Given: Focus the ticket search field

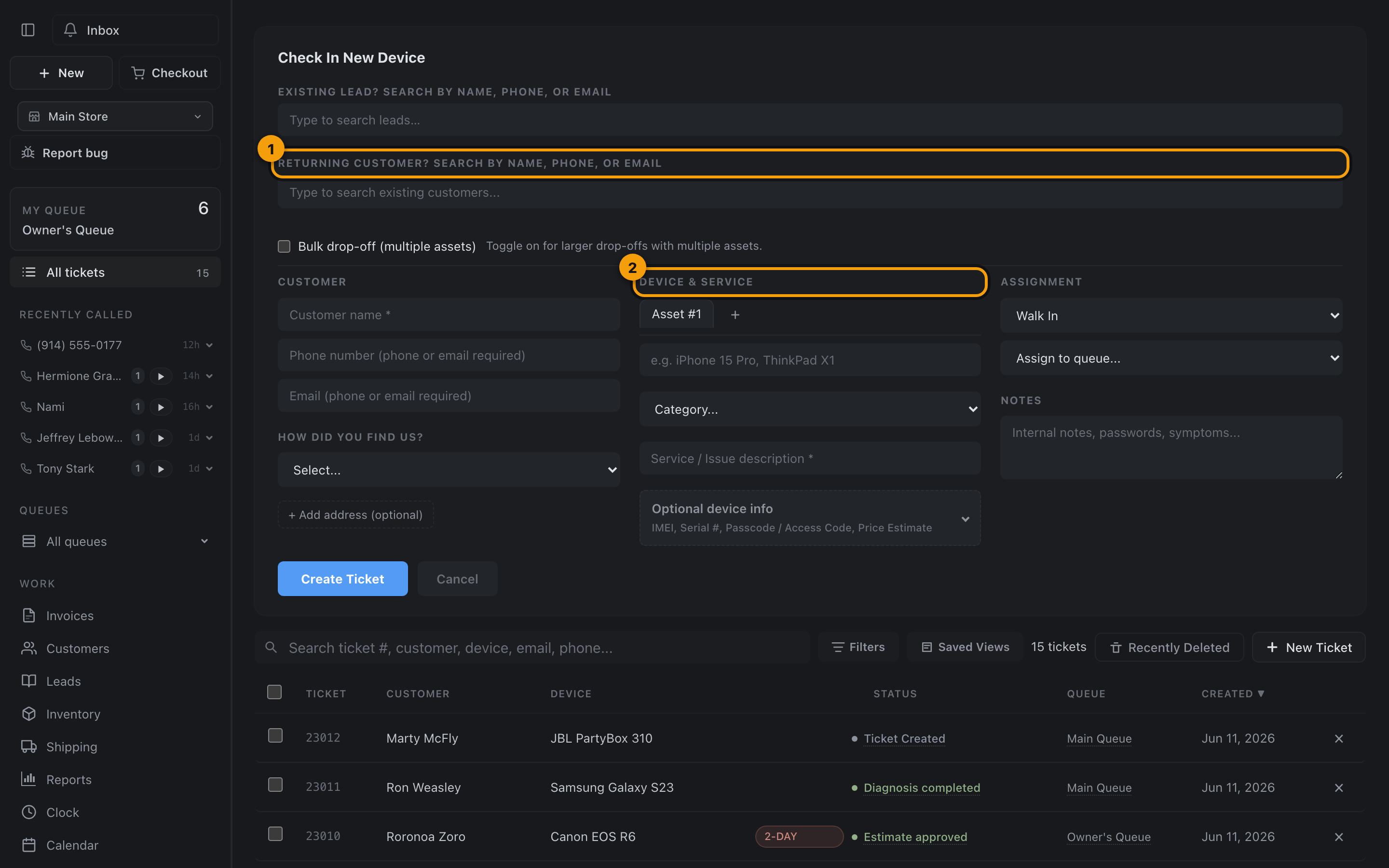Looking at the screenshot, I should [532, 648].
